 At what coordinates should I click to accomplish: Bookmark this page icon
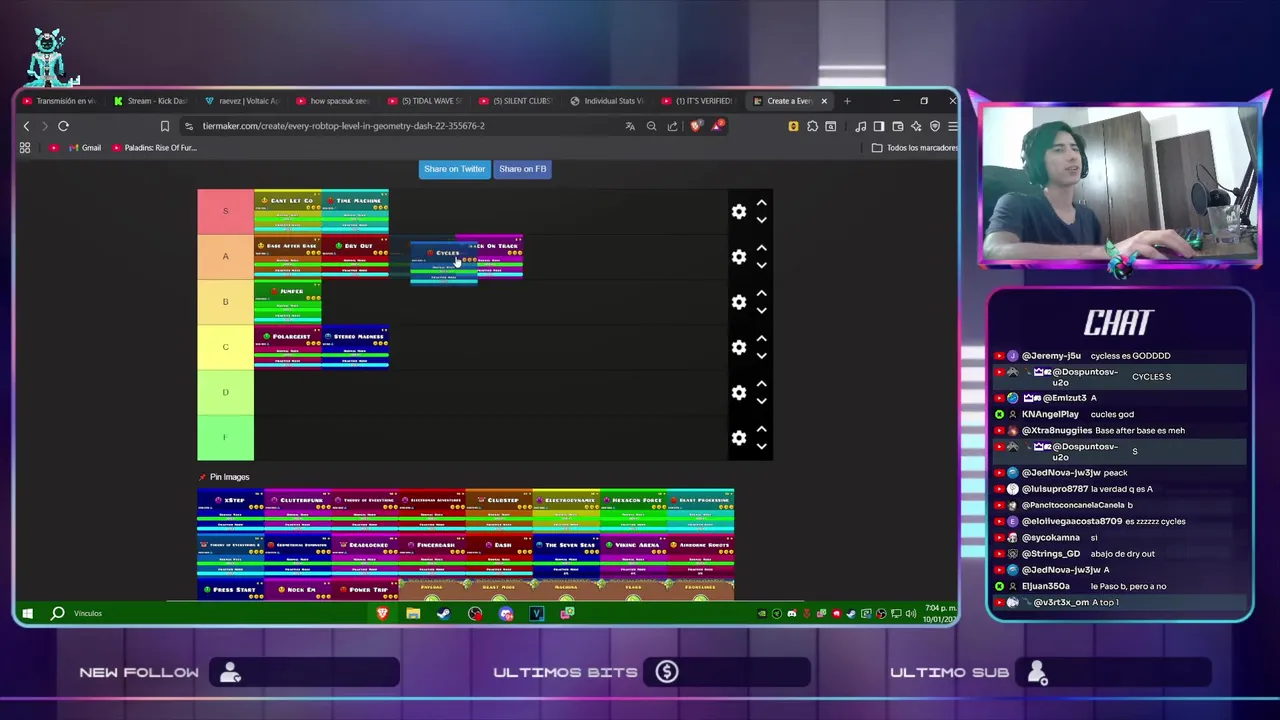165,126
